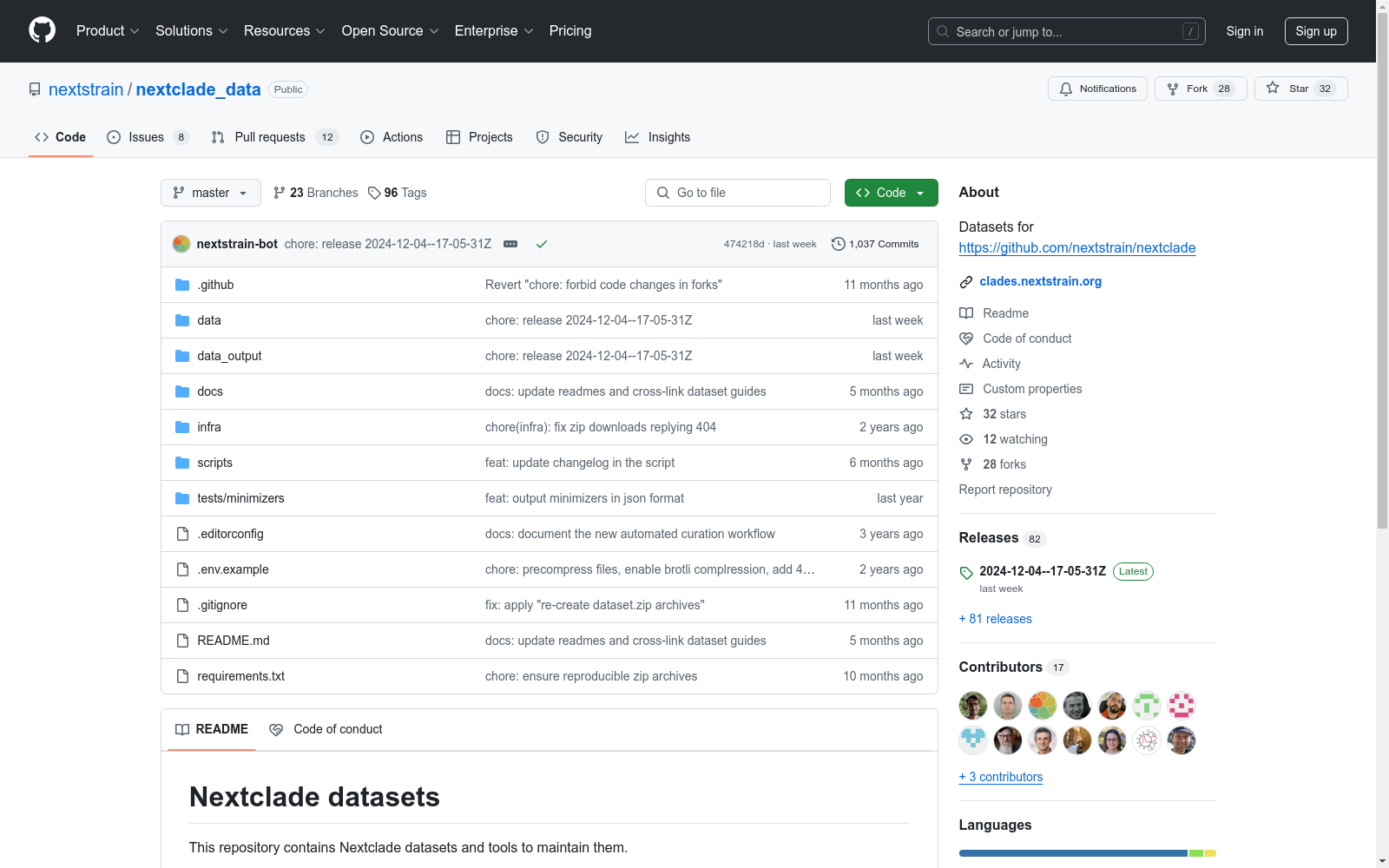
Task: Switch to the Pull requests tab
Action: click(x=270, y=137)
